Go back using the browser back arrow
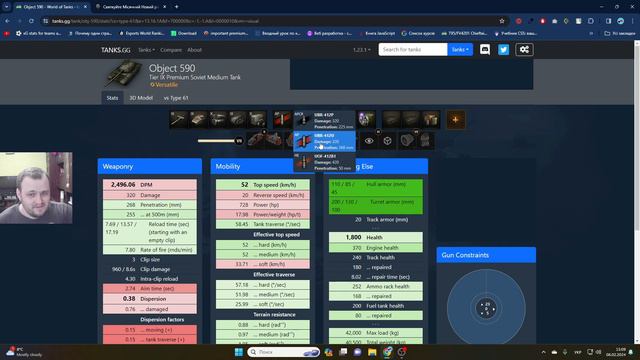The width and height of the screenshot is (640, 360). pyautogui.click(x=7, y=21)
